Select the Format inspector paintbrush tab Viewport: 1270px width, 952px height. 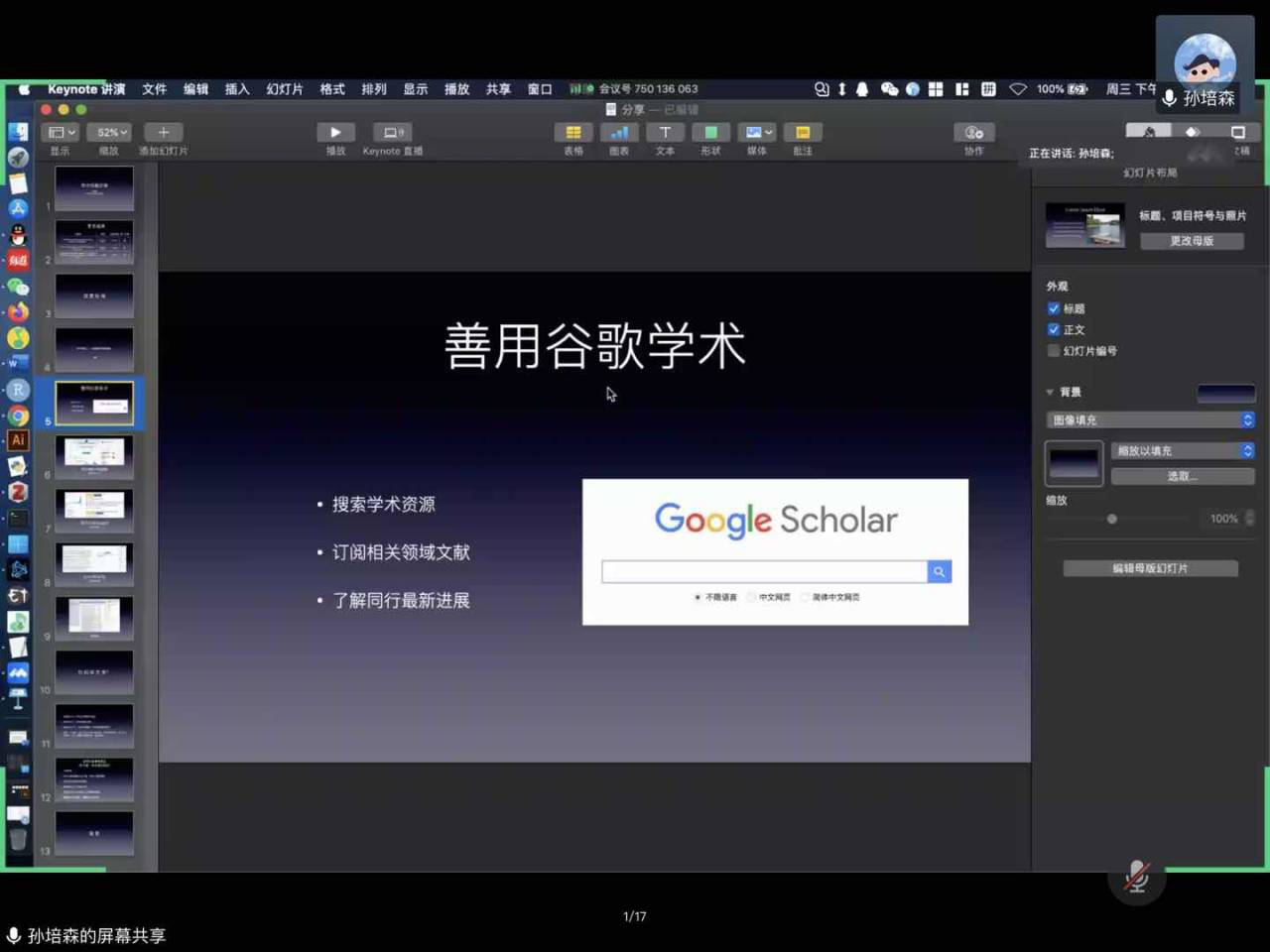pyautogui.click(x=1149, y=132)
